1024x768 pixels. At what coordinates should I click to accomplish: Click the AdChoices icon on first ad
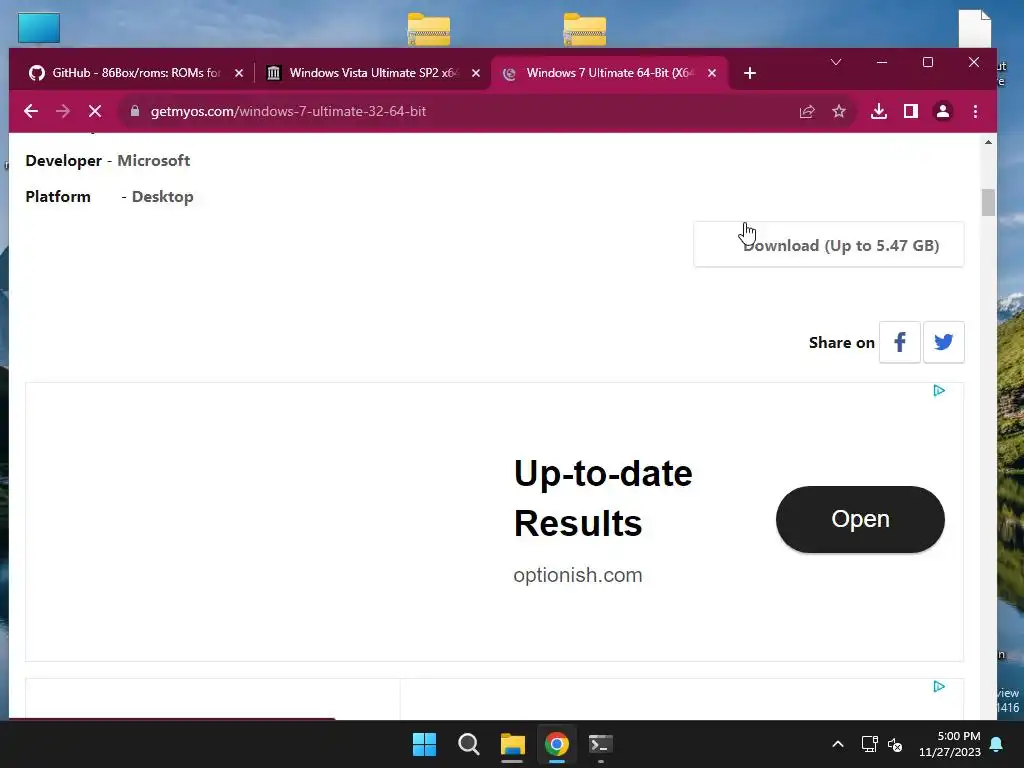939,391
